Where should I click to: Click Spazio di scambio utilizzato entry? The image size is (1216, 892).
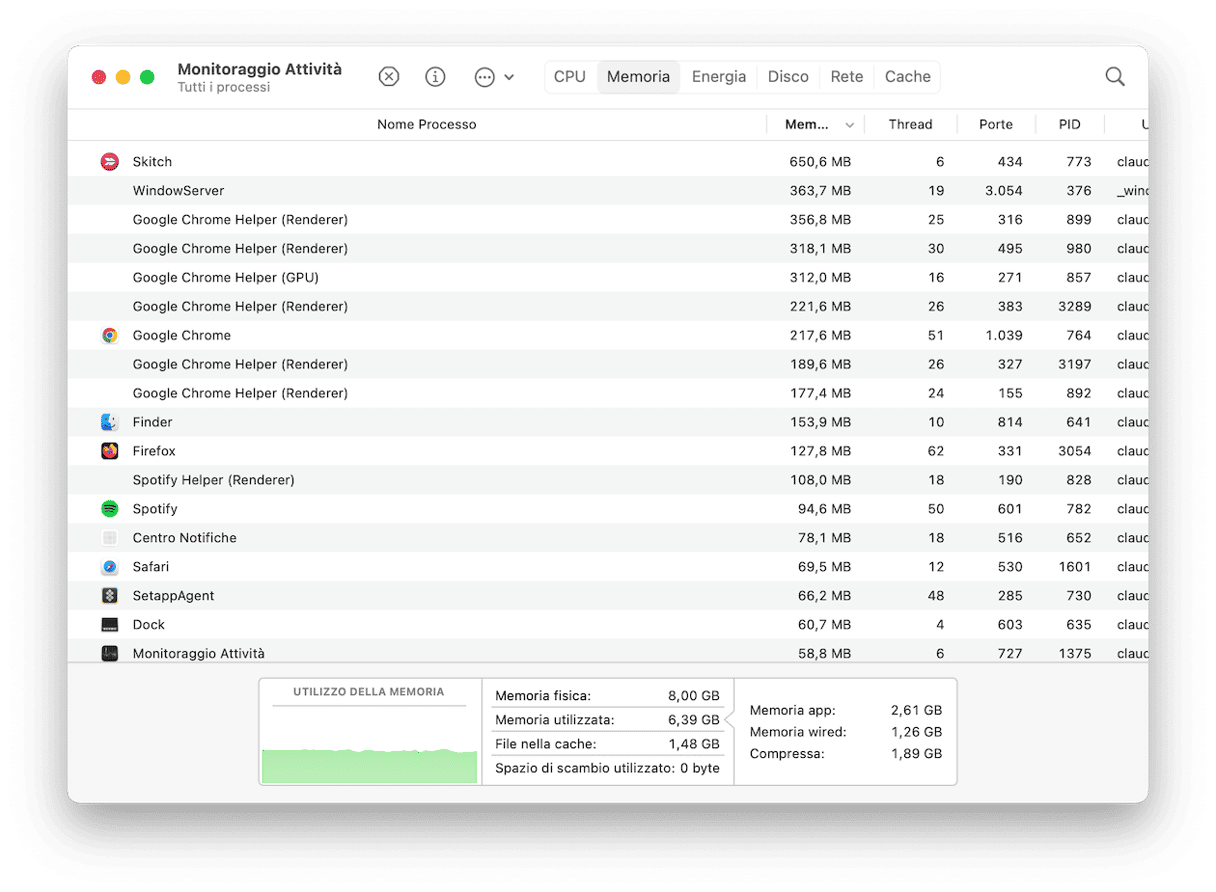tap(608, 769)
